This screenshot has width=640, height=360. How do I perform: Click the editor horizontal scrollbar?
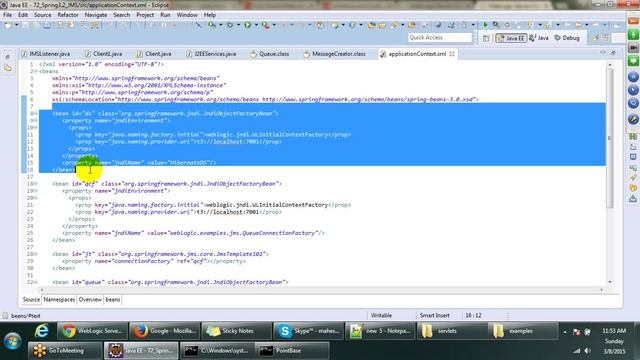click(320, 289)
